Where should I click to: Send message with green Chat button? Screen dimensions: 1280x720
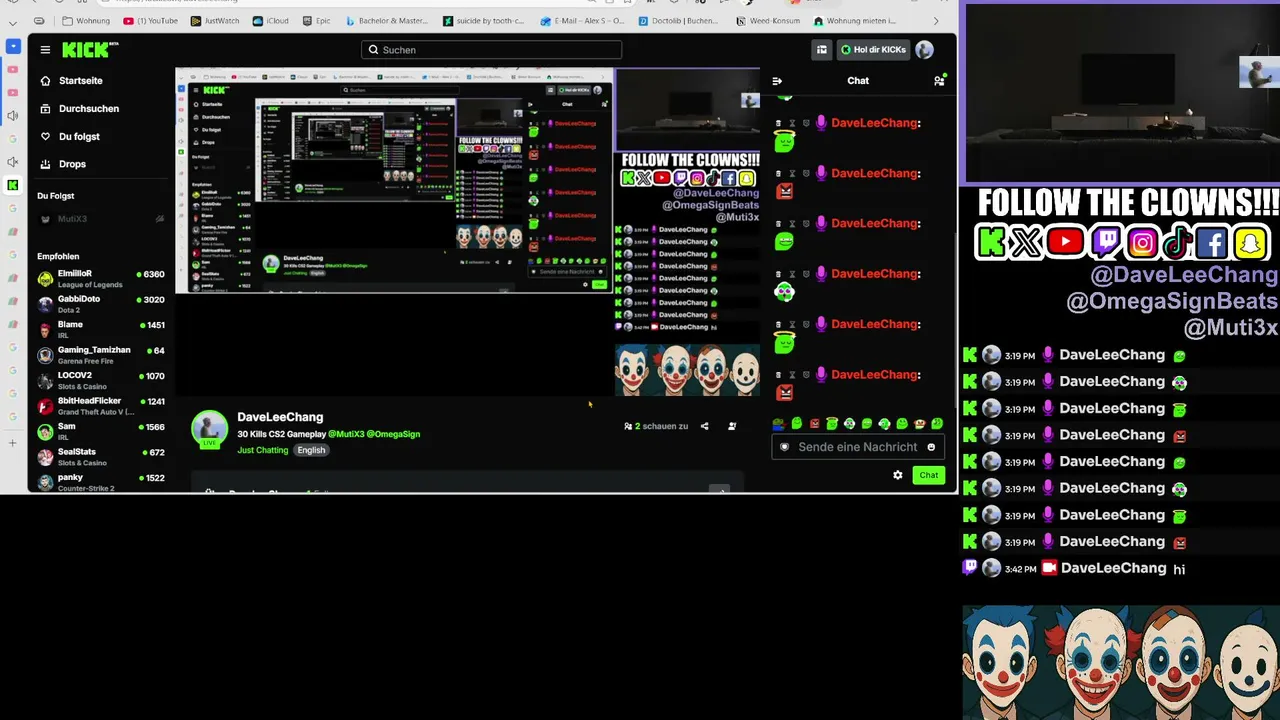(x=929, y=475)
